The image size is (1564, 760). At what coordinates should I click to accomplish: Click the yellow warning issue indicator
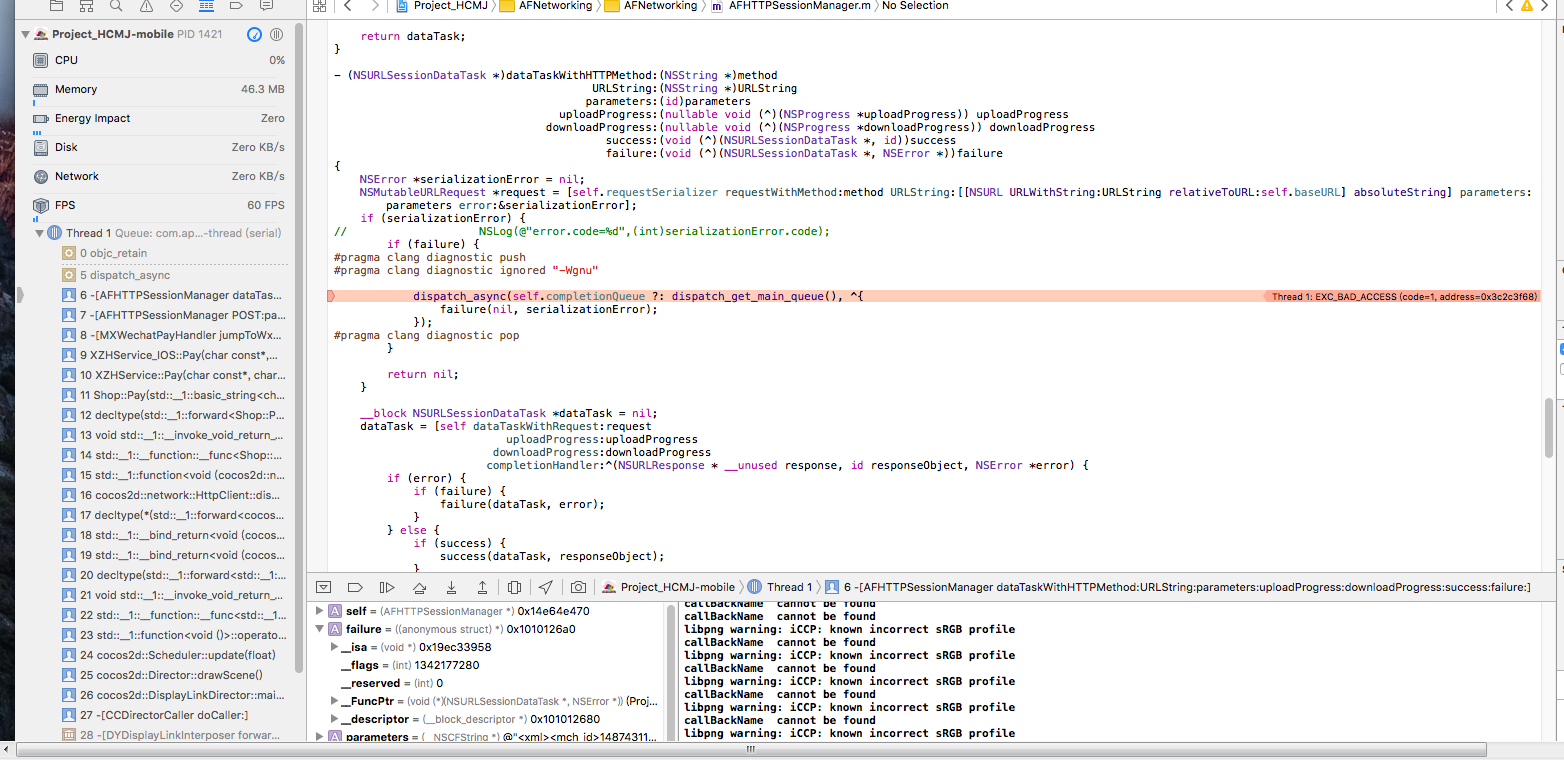tap(1527, 5)
